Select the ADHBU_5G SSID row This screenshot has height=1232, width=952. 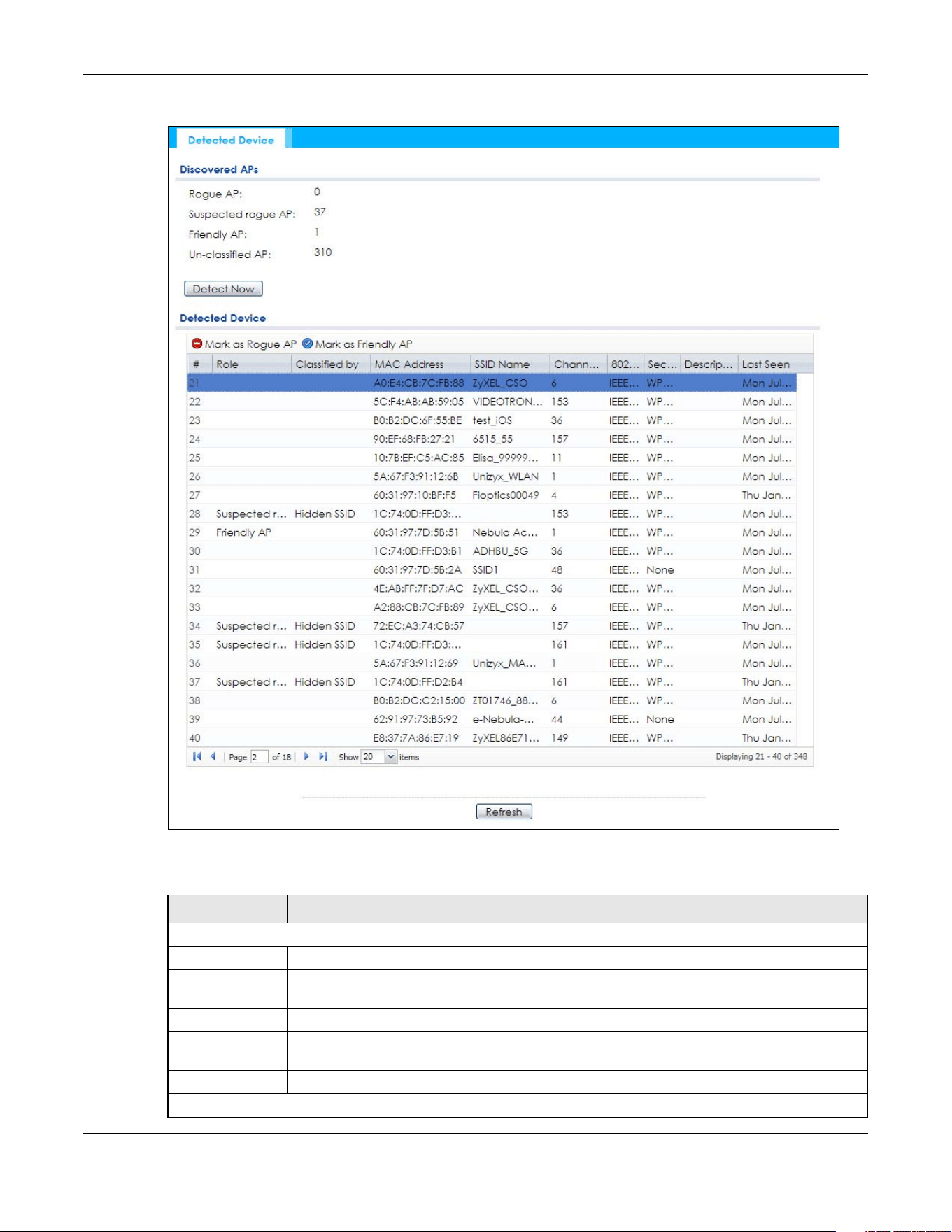point(492,551)
